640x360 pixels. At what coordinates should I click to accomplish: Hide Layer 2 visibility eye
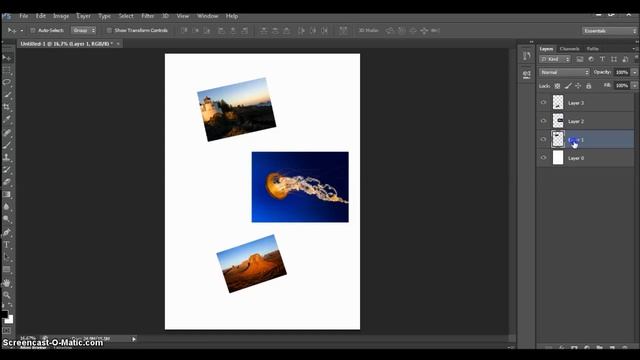pyautogui.click(x=543, y=121)
